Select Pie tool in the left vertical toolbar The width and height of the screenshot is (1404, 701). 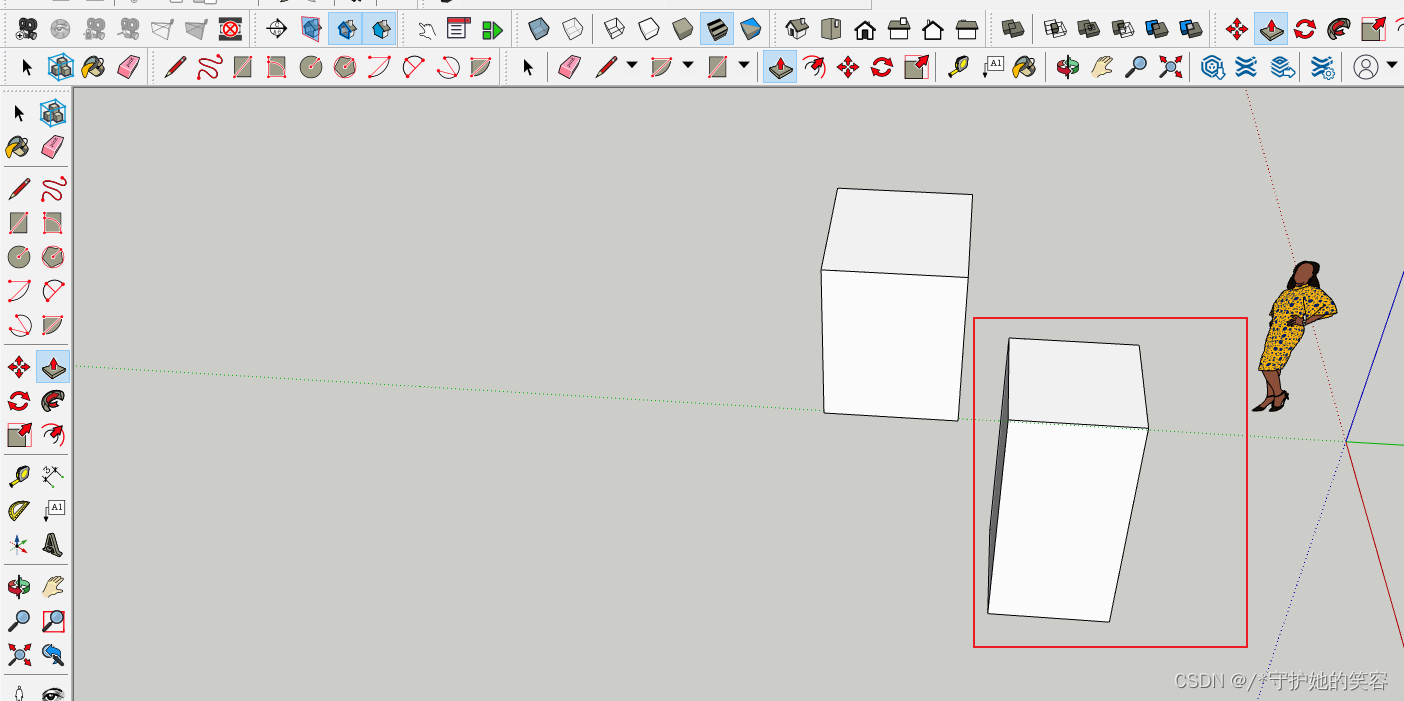tap(53, 325)
